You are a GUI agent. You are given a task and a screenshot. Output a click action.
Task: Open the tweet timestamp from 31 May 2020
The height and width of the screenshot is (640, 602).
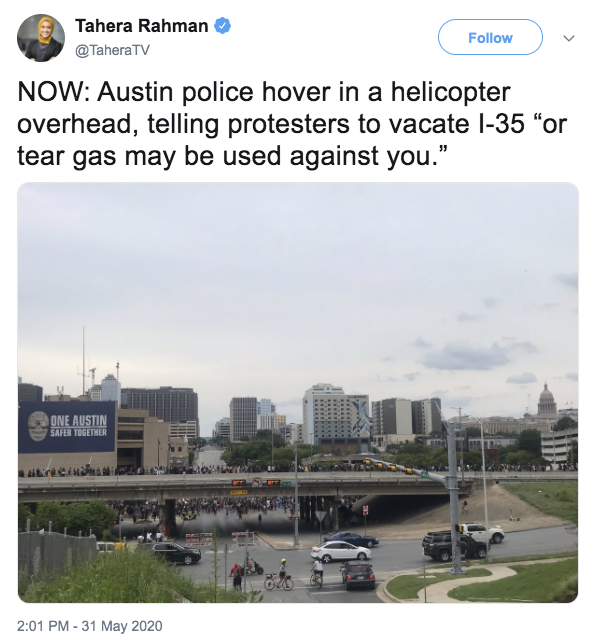coord(90,626)
